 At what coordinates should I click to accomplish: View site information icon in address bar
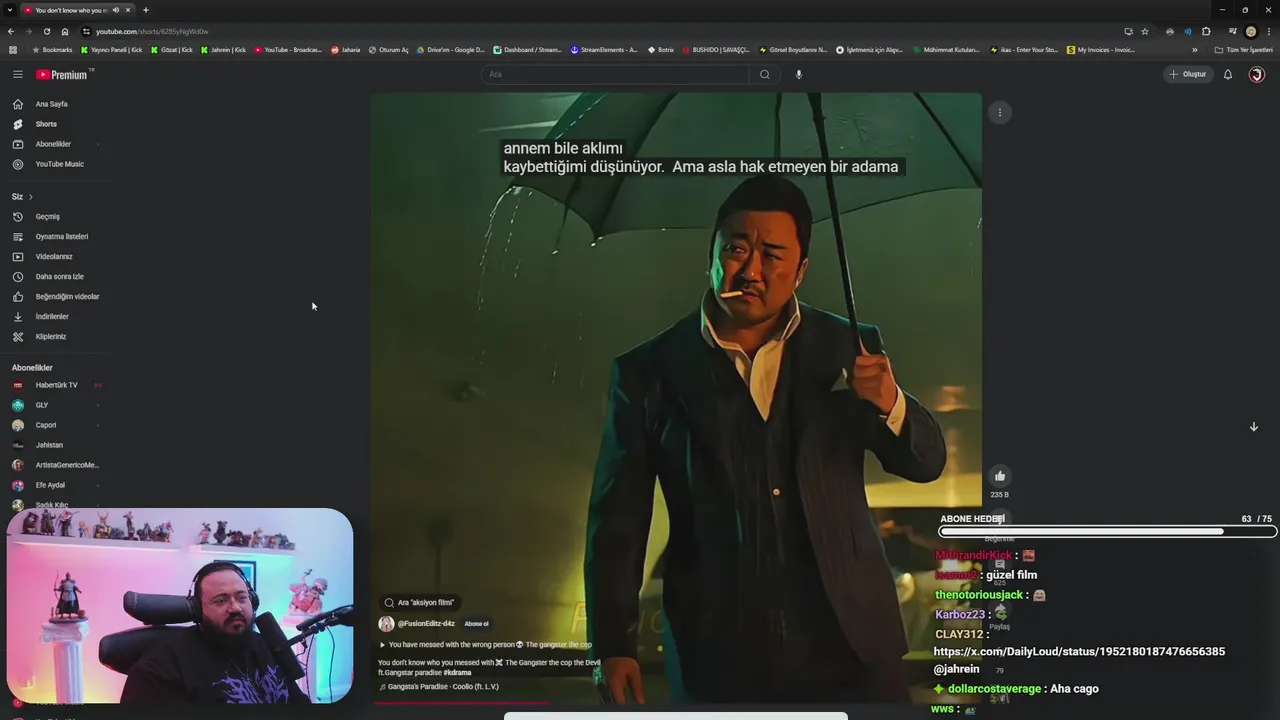(x=86, y=31)
